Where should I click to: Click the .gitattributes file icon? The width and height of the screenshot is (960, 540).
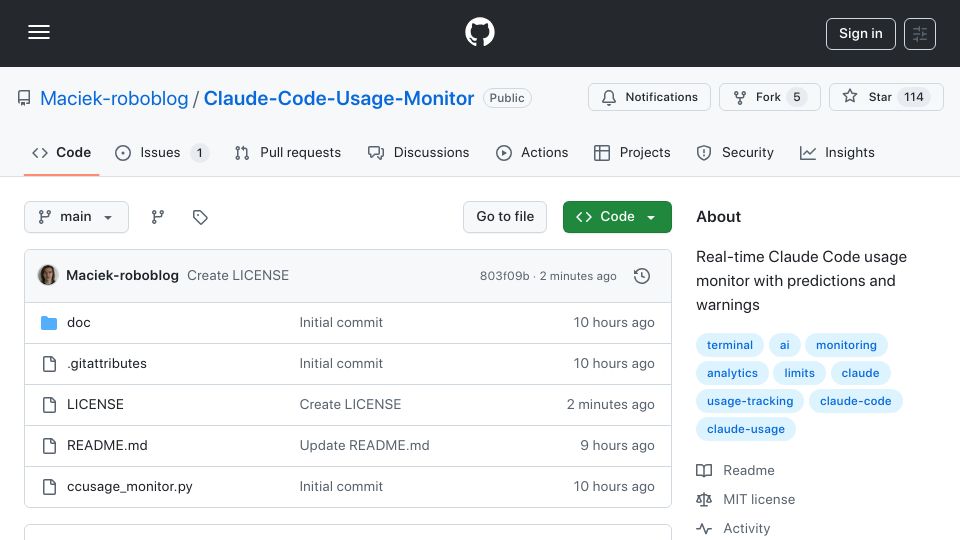49,364
